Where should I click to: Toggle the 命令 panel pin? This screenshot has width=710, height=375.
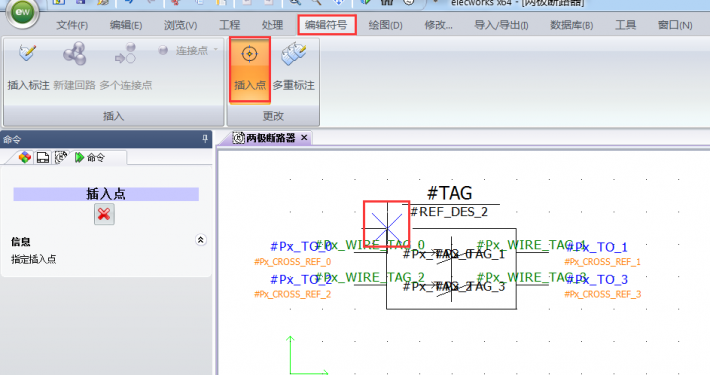pos(205,139)
